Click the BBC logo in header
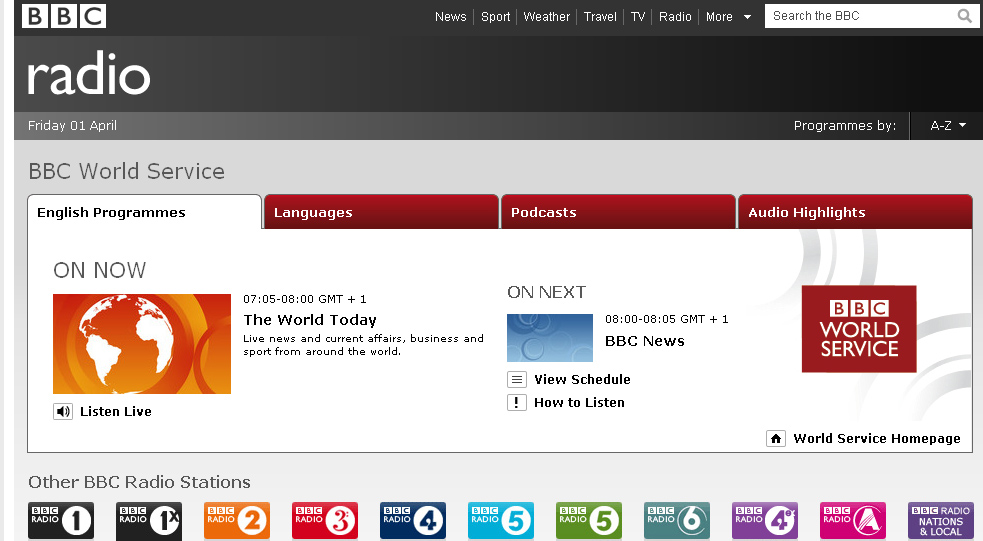The width and height of the screenshot is (983, 541). tap(64, 16)
